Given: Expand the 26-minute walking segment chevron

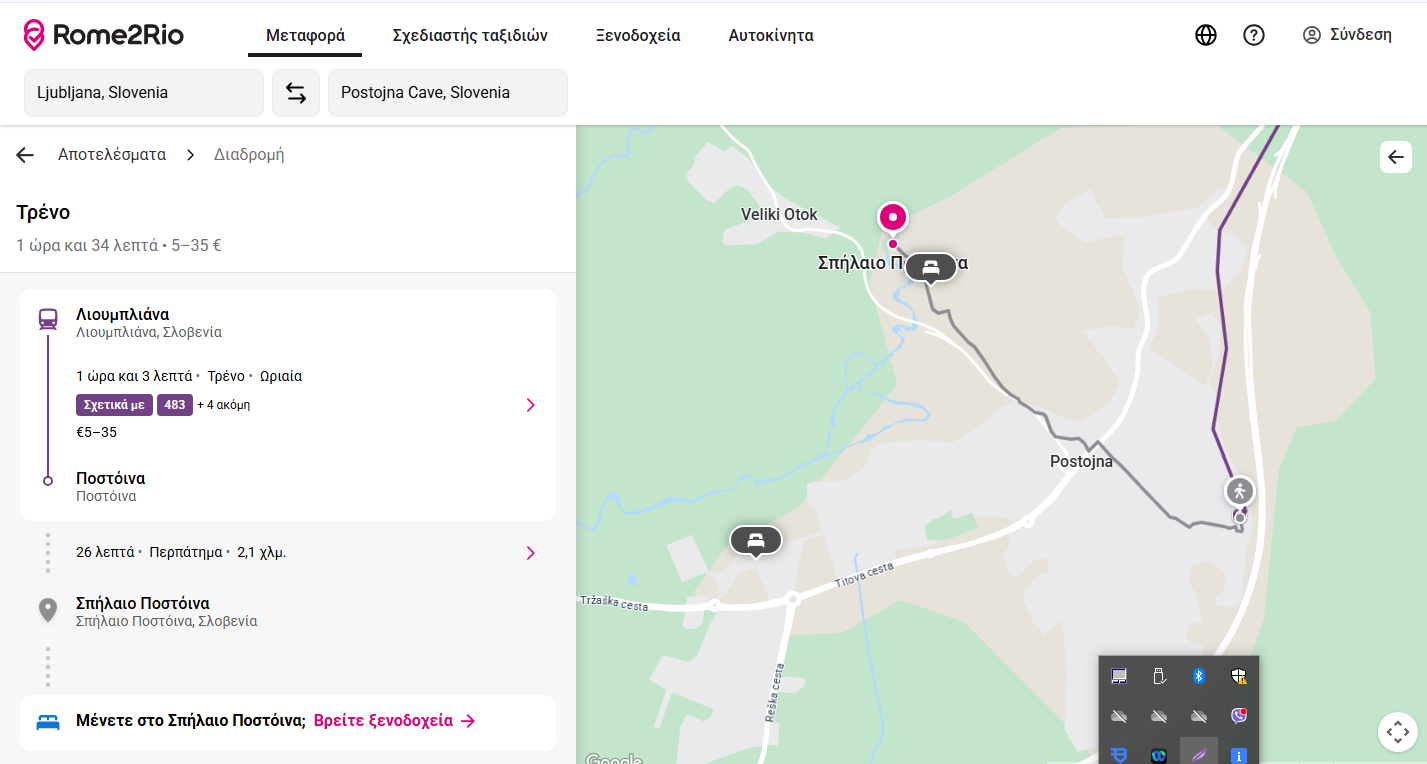Looking at the screenshot, I should [530, 553].
